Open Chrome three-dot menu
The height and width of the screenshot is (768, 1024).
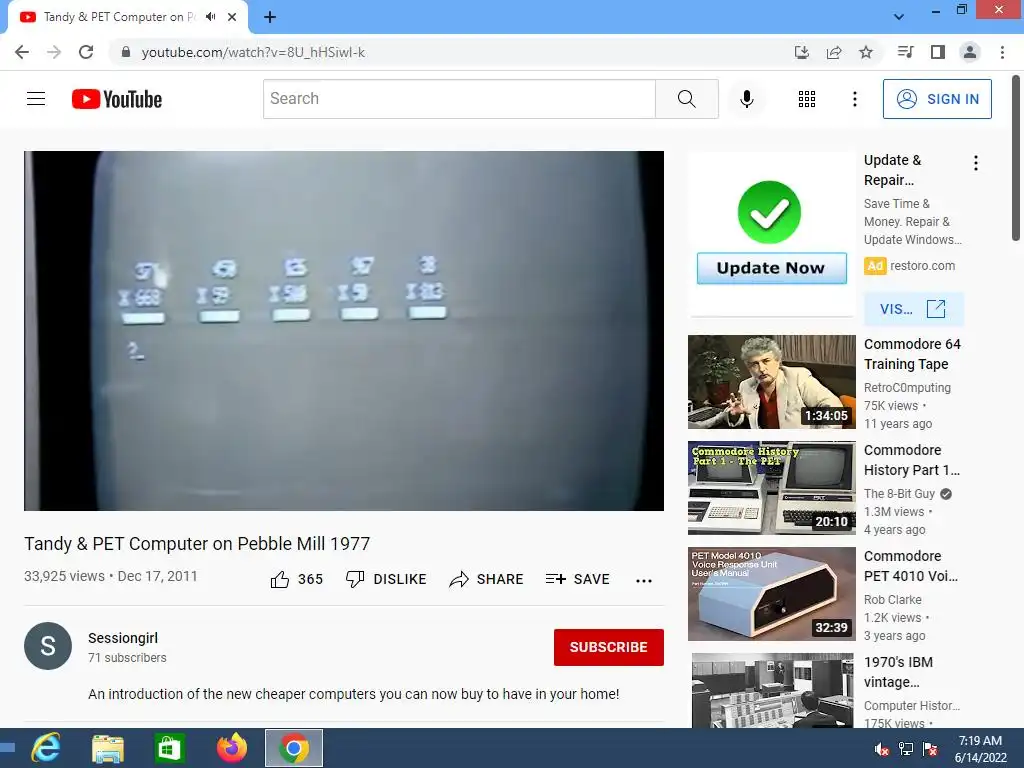(1002, 52)
